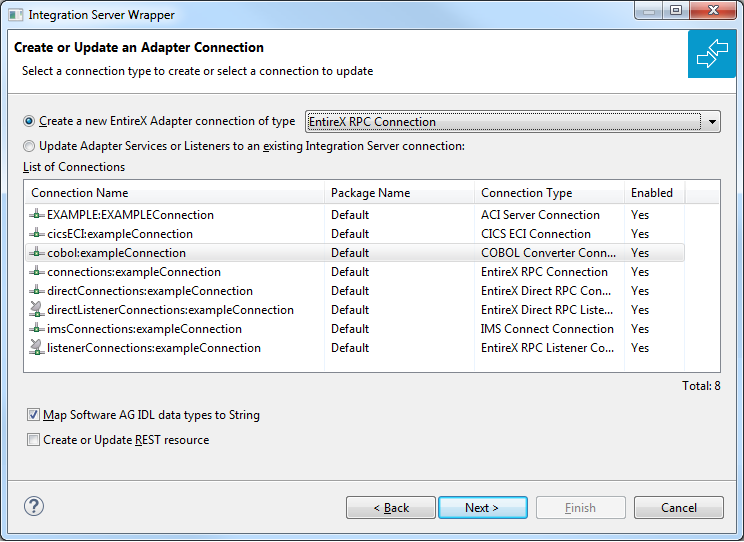
Task: Select directListenerConnections:exampleConnection row name
Action: (170, 310)
